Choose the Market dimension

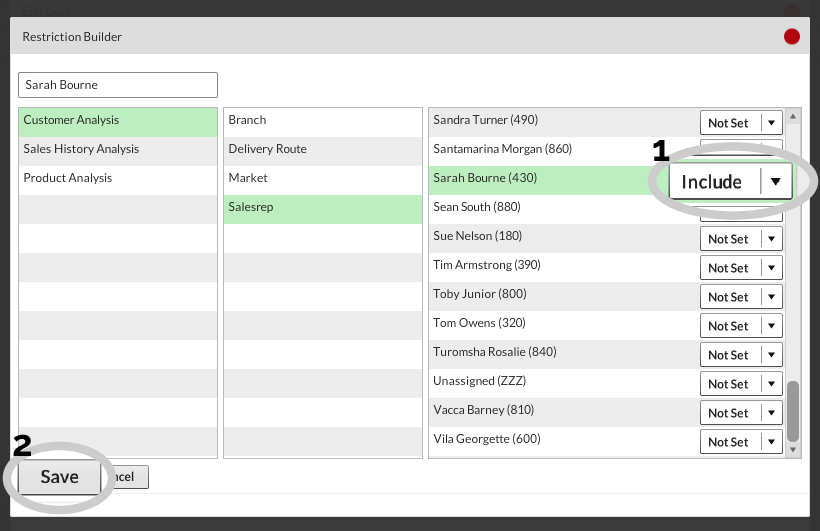click(323, 178)
